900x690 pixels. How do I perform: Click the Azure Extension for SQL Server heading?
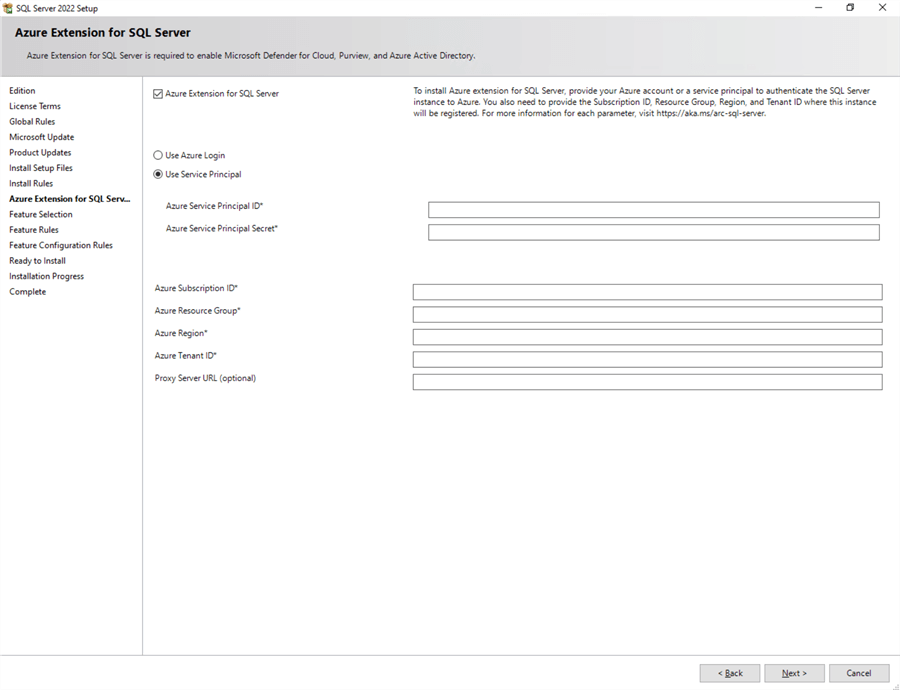coord(103,33)
